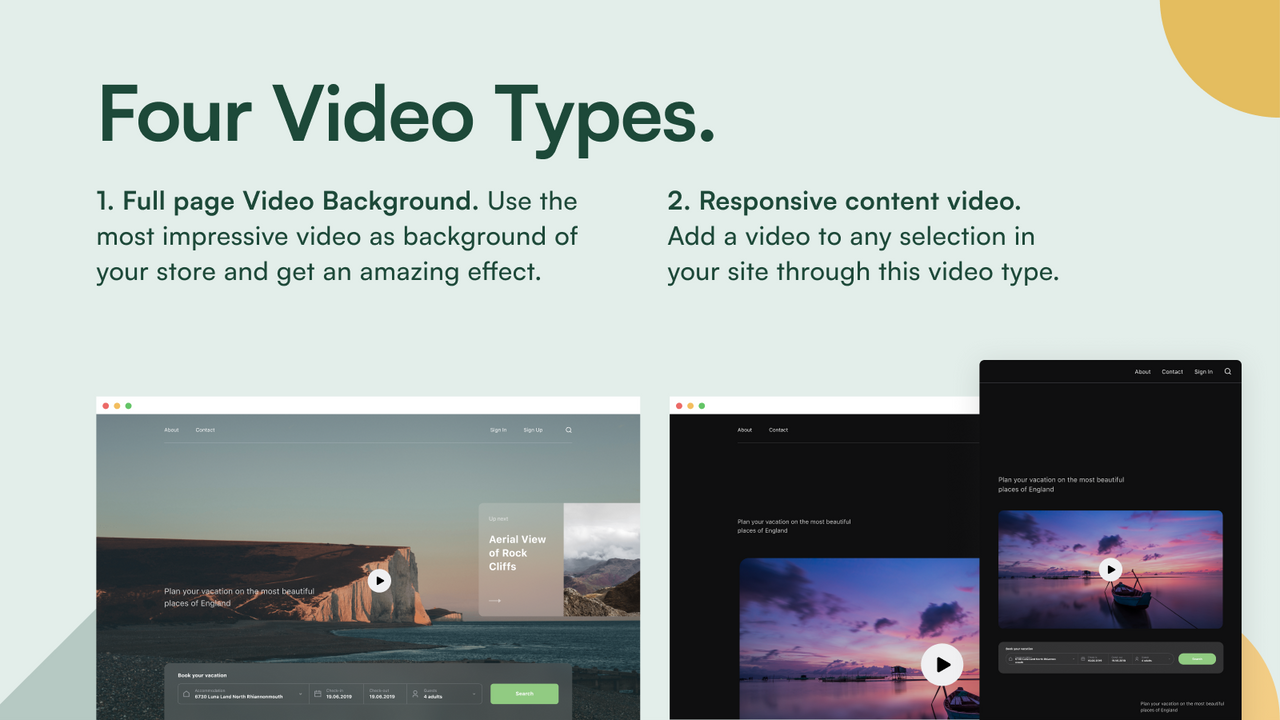This screenshot has width=1280, height=720.
Task: Click Sign In in left cliff mockup
Action: (498, 430)
